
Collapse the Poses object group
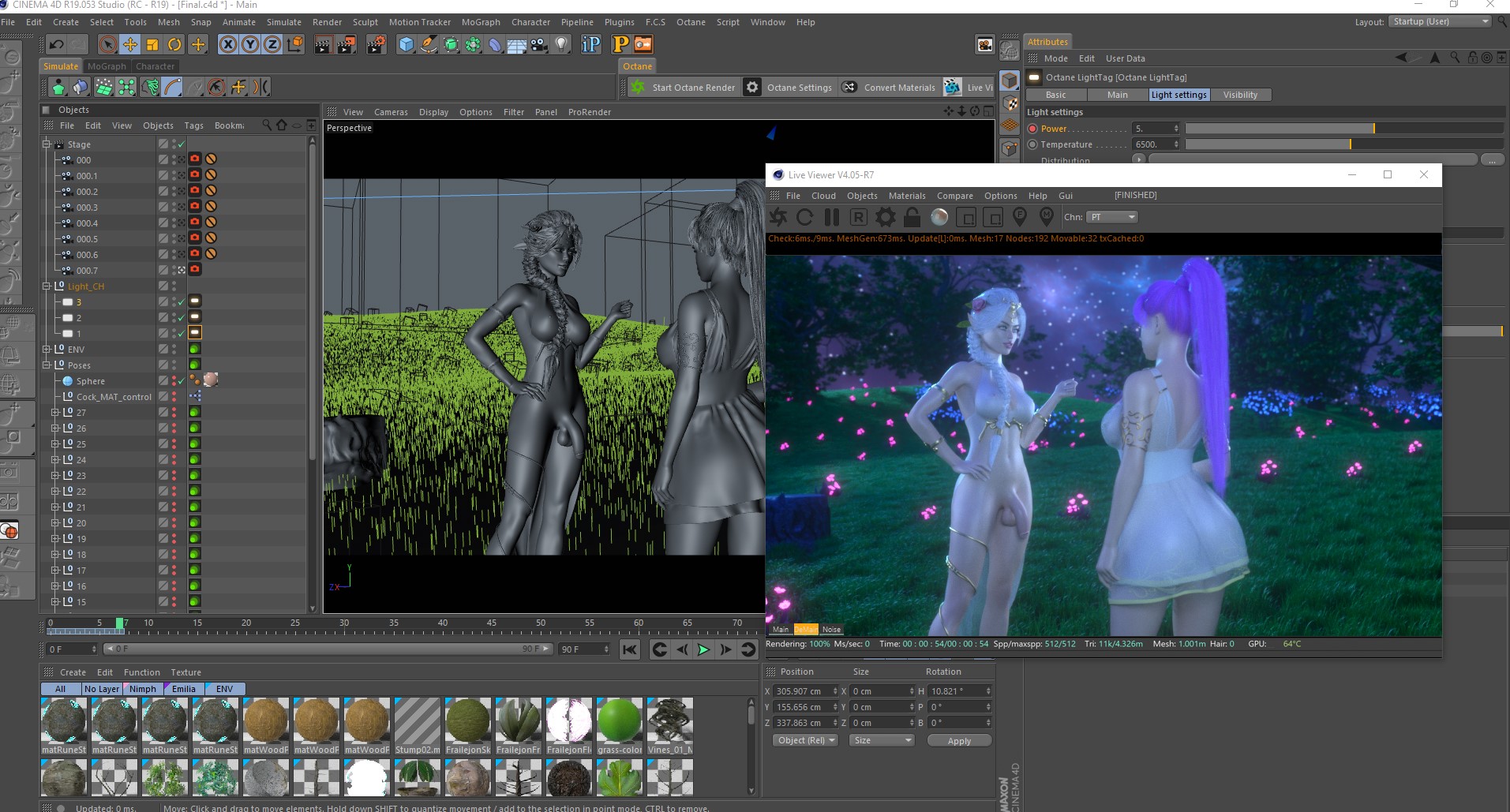click(x=47, y=365)
